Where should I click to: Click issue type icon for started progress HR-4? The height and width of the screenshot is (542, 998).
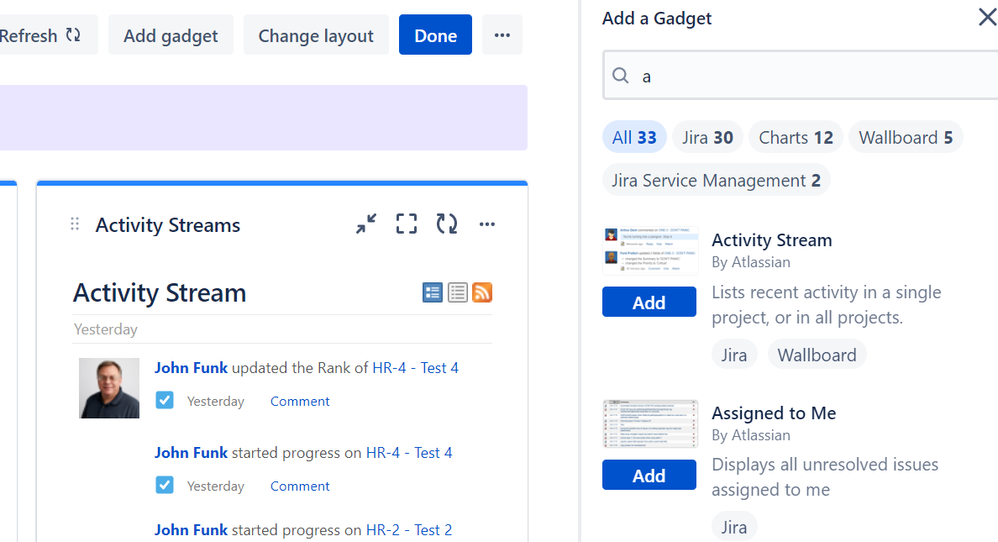point(164,485)
